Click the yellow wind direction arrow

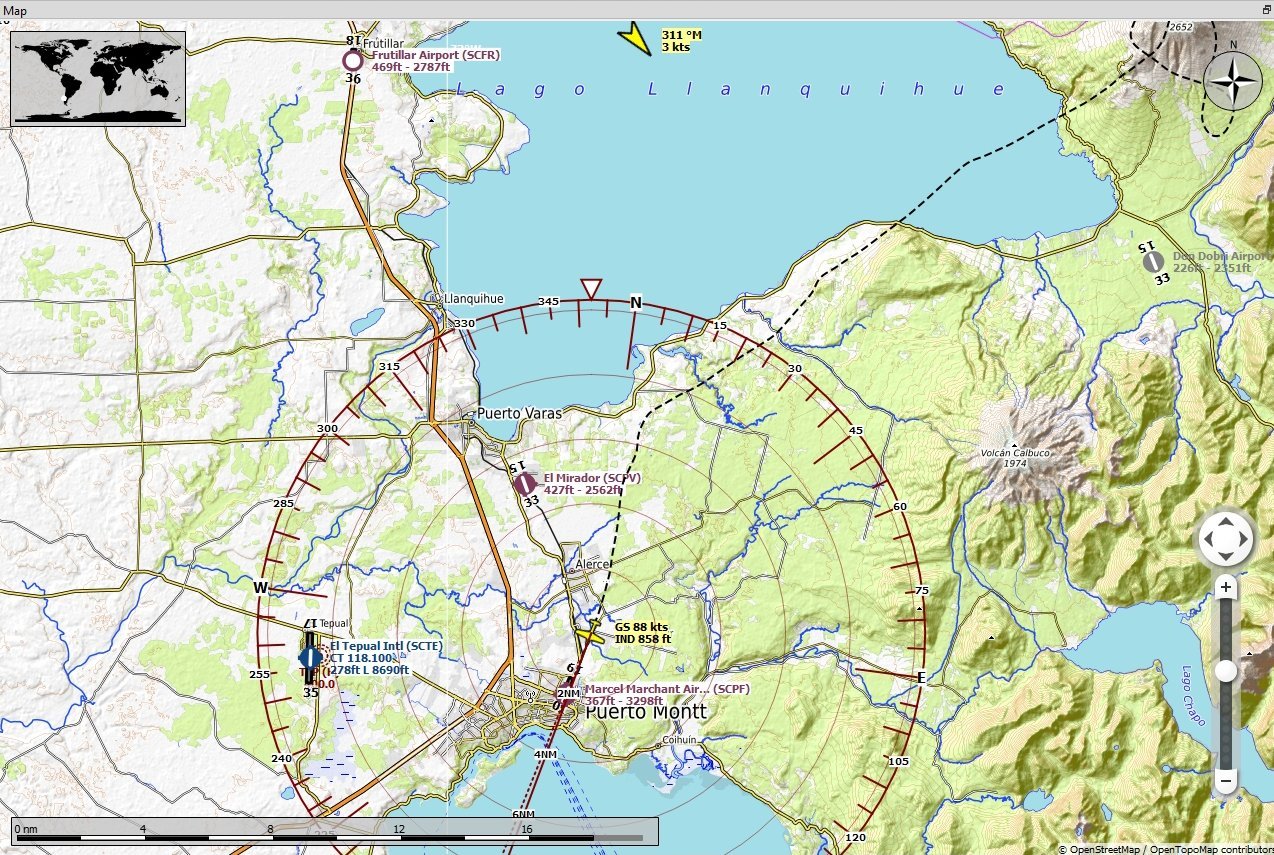coord(634,38)
